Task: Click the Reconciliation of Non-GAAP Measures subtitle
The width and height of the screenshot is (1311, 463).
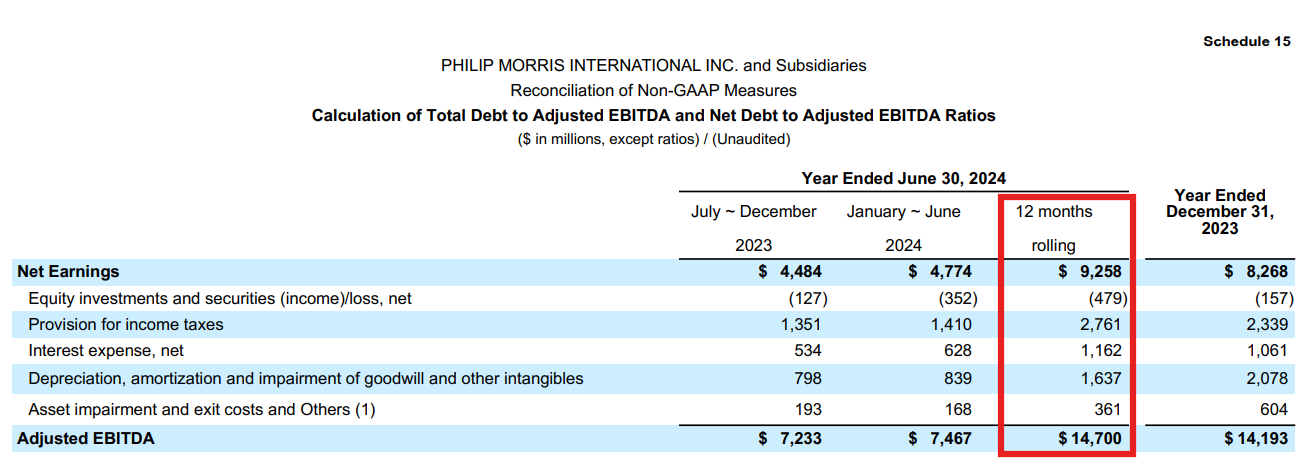Action: [653, 90]
